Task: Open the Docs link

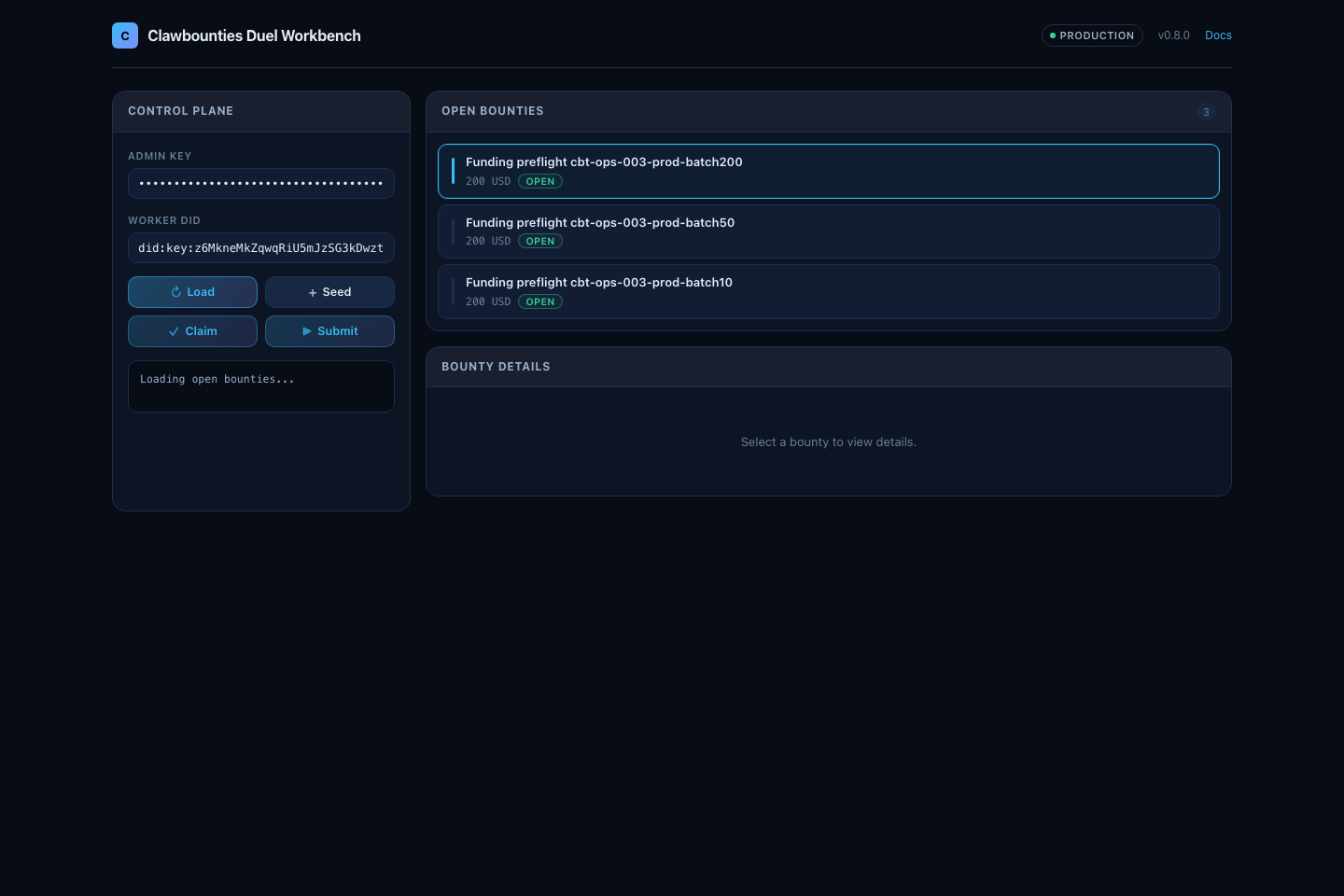Action: (x=1218, y=35)
